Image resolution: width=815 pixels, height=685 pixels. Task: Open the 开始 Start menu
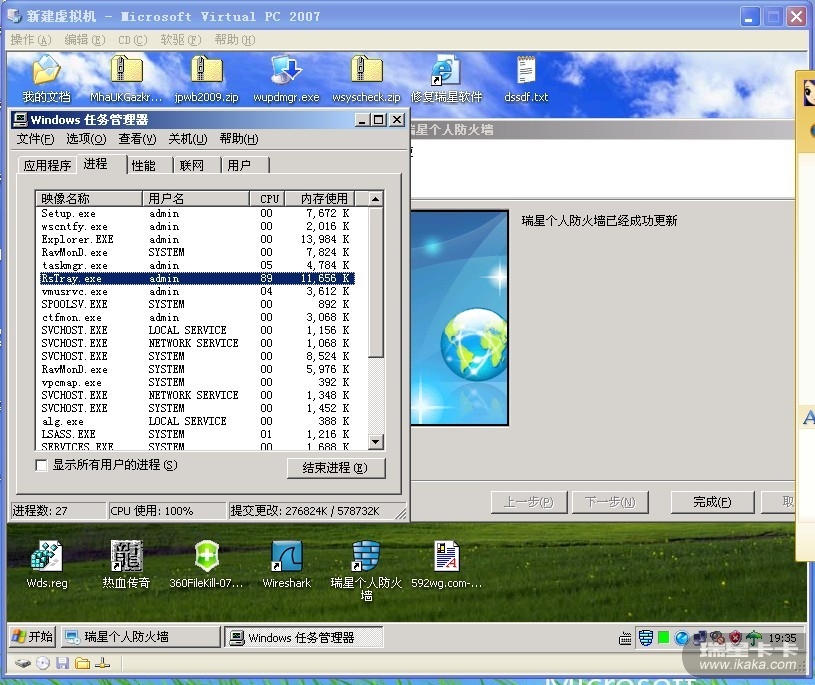pyautogui.click(x=33, y=637)
